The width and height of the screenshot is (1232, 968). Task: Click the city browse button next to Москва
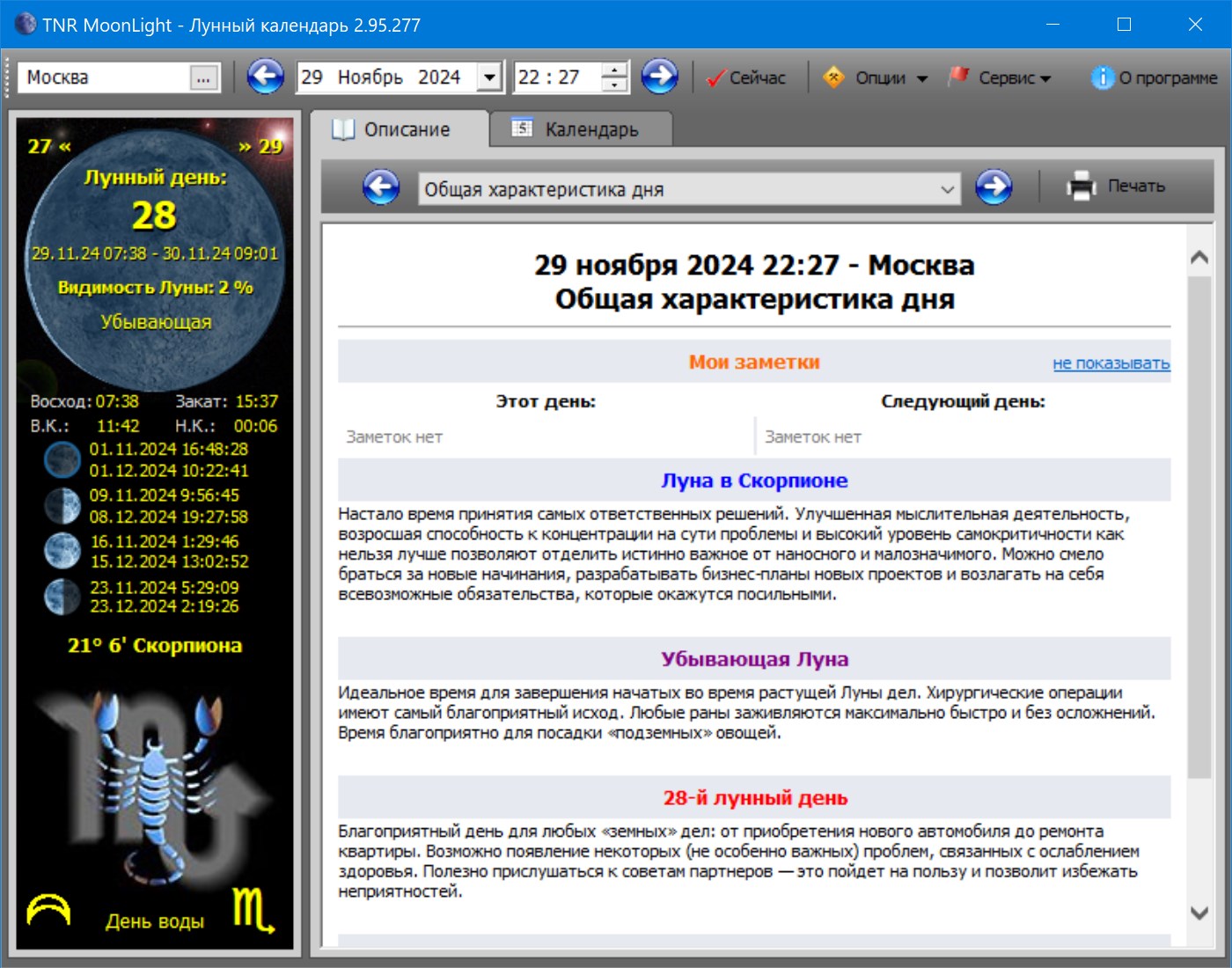[x=203, y=77]
